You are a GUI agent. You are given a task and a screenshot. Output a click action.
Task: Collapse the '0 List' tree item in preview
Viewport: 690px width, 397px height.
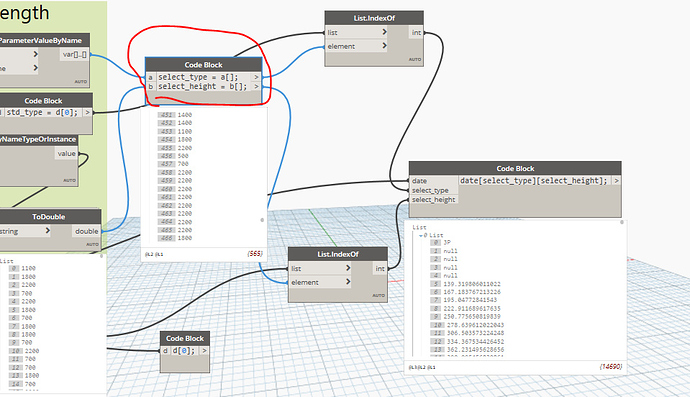[421, 235]
